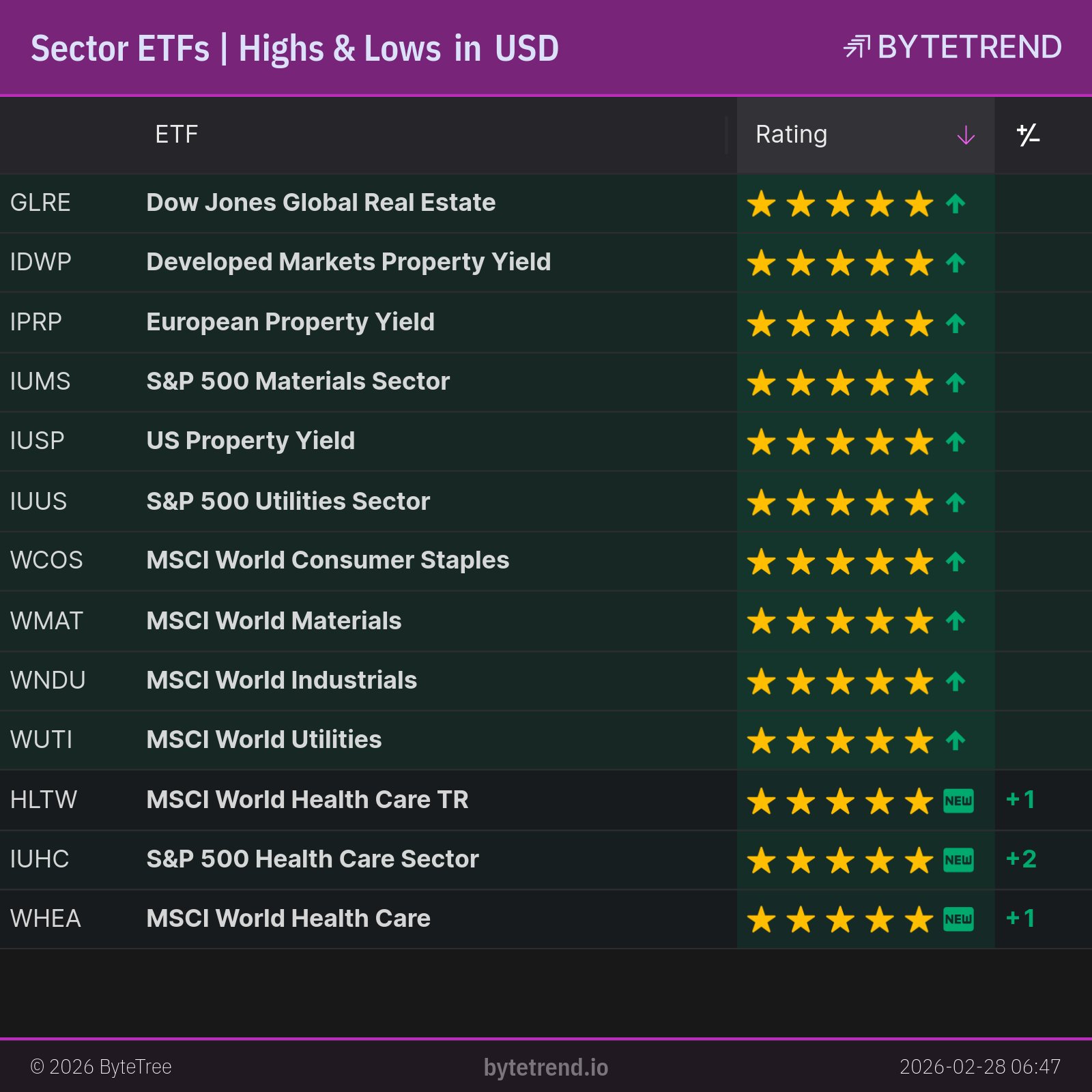Select the IDWP ticker symbol
This screenshot has height=1092, width=1092.
tap(40, 262)
